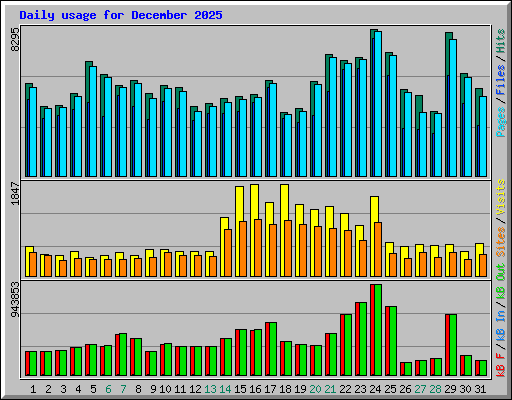Click the 'Pages' legend label
This screenshot has height=400, width=512.
pos(501,122)
